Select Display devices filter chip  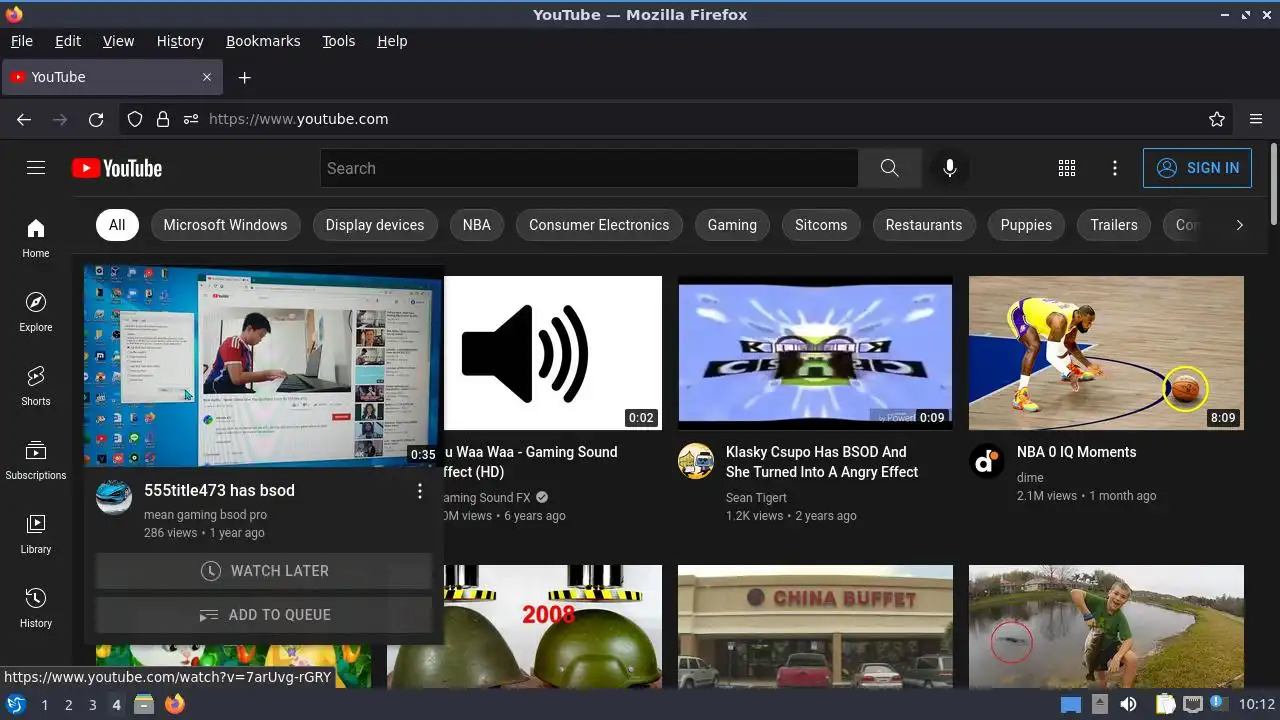pos(375,225)
